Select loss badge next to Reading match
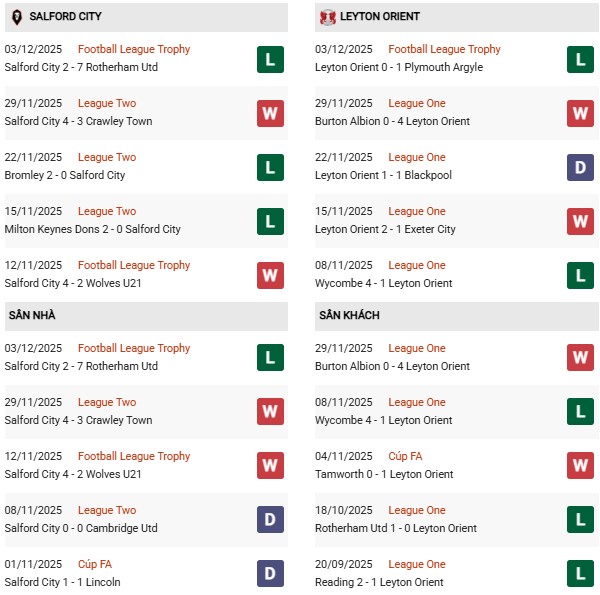The image size is (600, 595). 580,574
